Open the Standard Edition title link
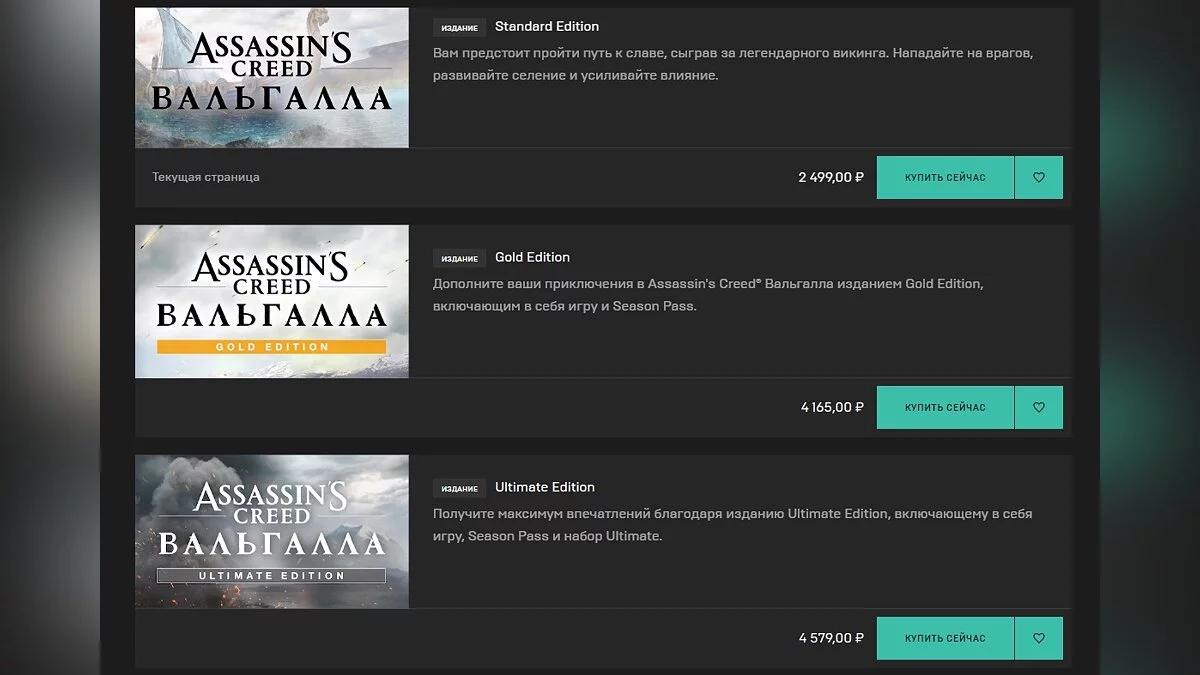This screenshot has width=1200, height=675. (x=547, y=27)
